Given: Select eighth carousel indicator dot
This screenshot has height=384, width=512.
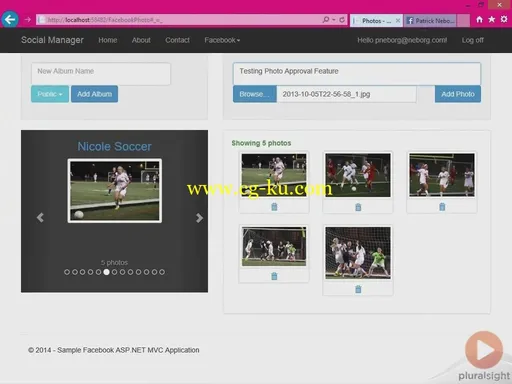Looking at the screenshot, I should click(x=122, y=272).
